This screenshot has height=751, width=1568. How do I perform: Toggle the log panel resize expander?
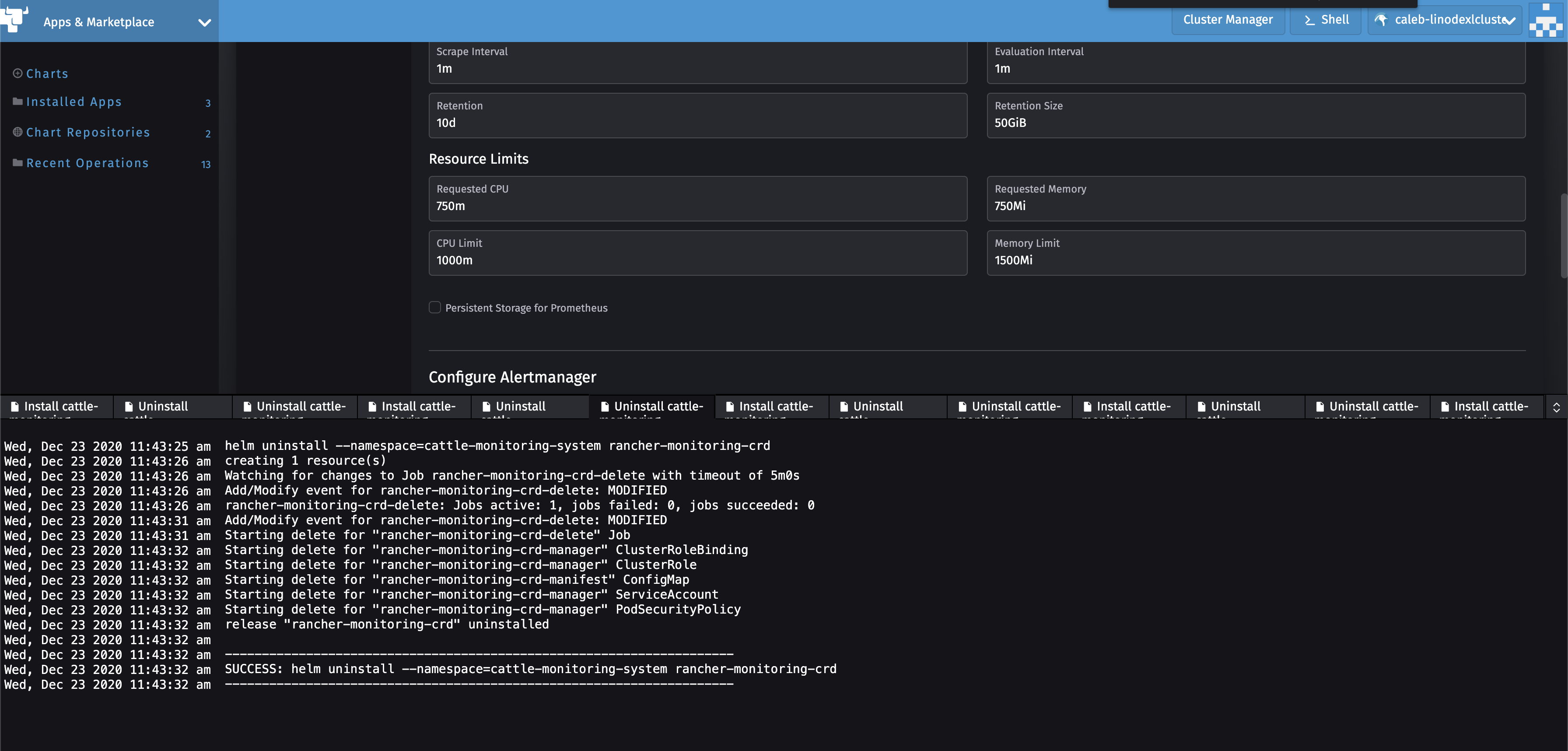click(x=1556, y=407)
